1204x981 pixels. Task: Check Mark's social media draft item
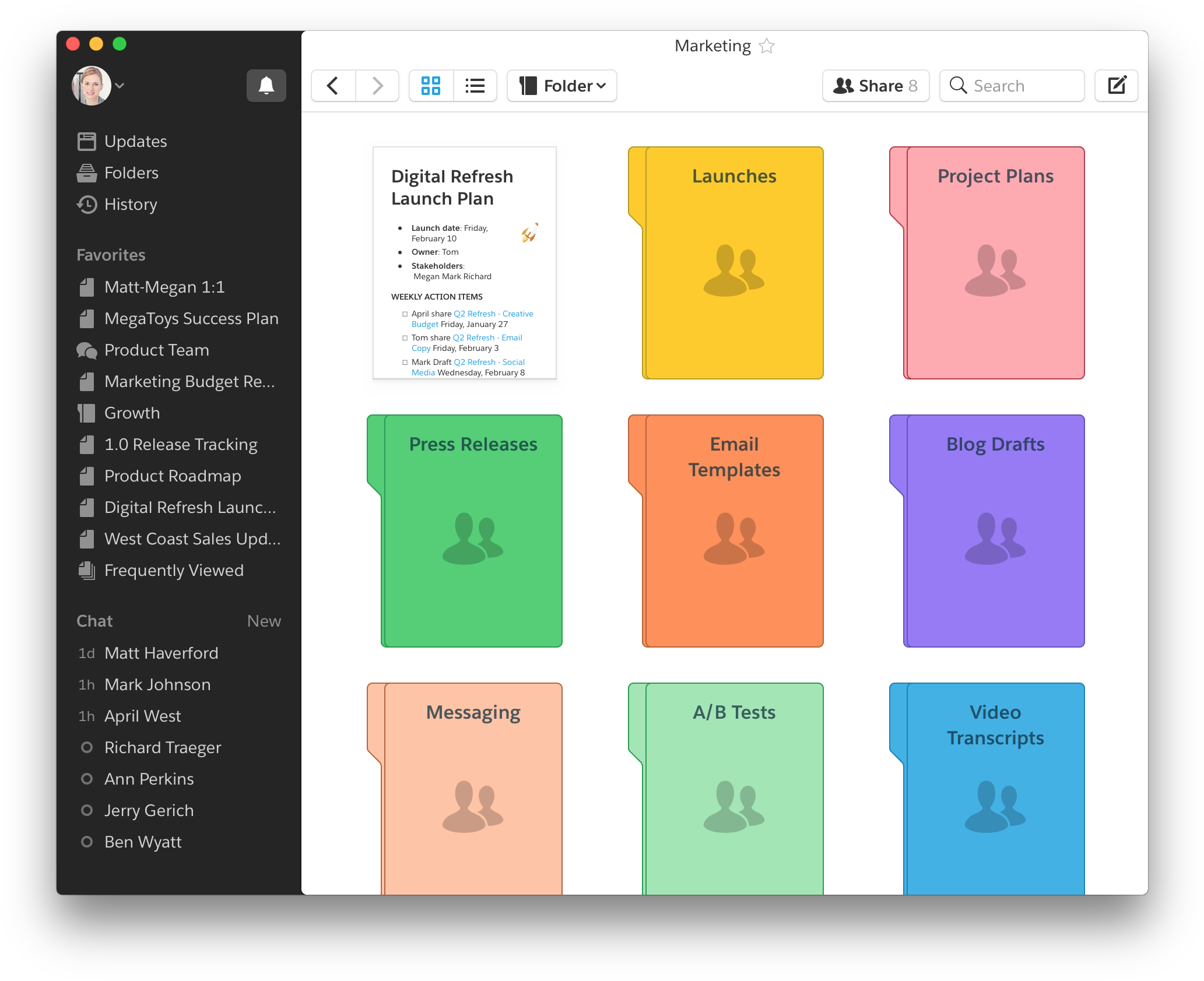pyautogui.click(x=405, y=362)
